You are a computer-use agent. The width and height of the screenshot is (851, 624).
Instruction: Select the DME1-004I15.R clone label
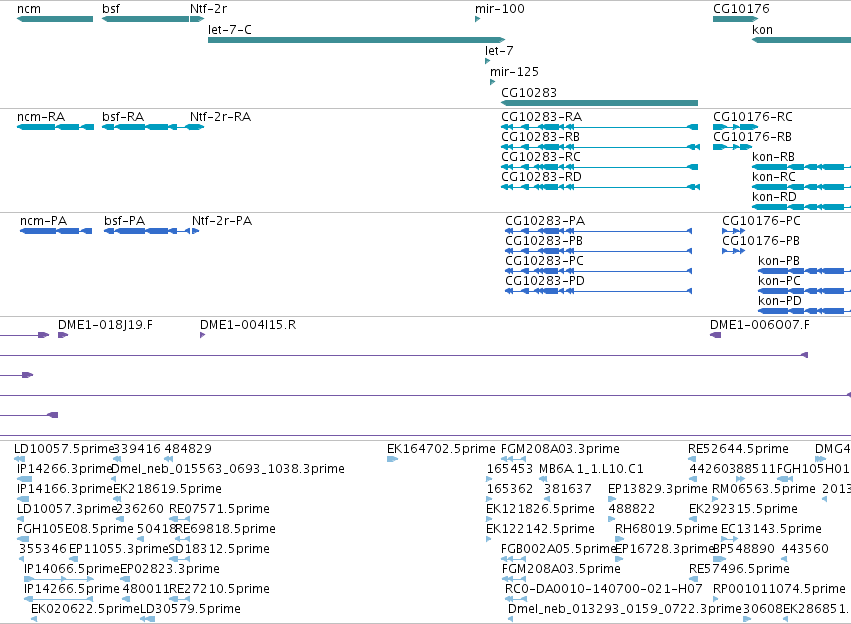[x=248, y=325]
